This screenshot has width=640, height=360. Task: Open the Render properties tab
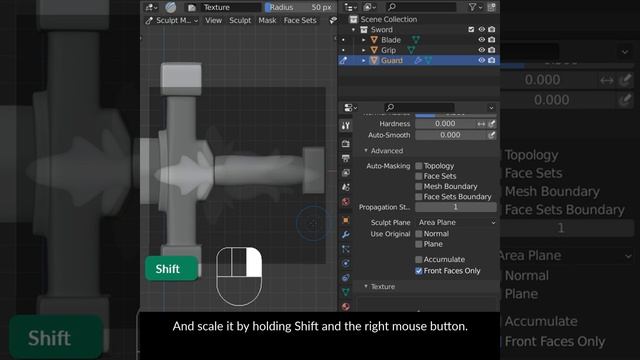pos(346,144)
